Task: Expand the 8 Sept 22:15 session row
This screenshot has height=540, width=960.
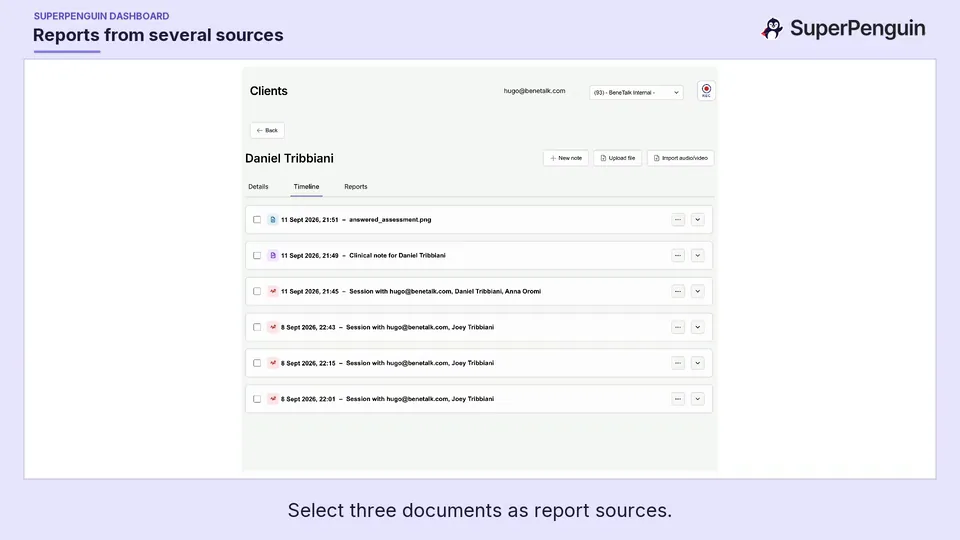Action: [x=697, y=363]
